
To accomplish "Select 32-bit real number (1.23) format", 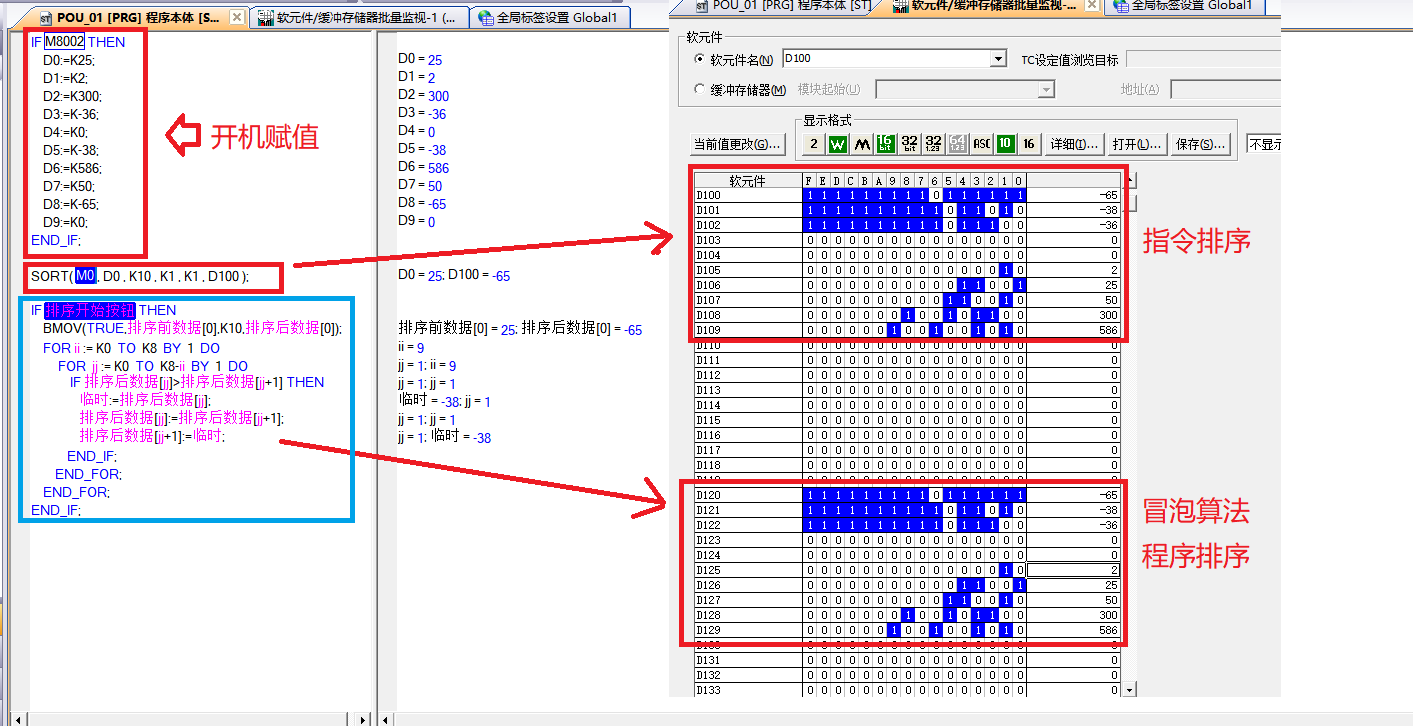I will pos(933,144).
